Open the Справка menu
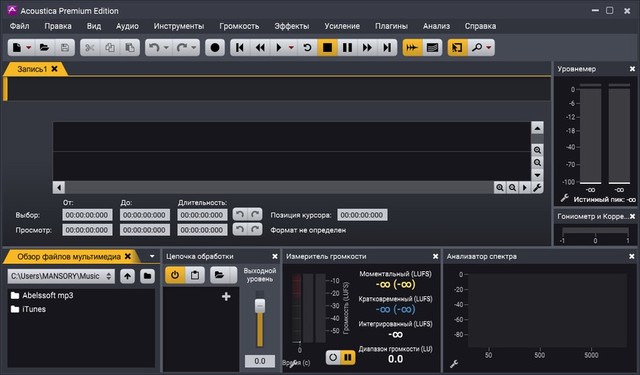640x375 pixels. 480,26
